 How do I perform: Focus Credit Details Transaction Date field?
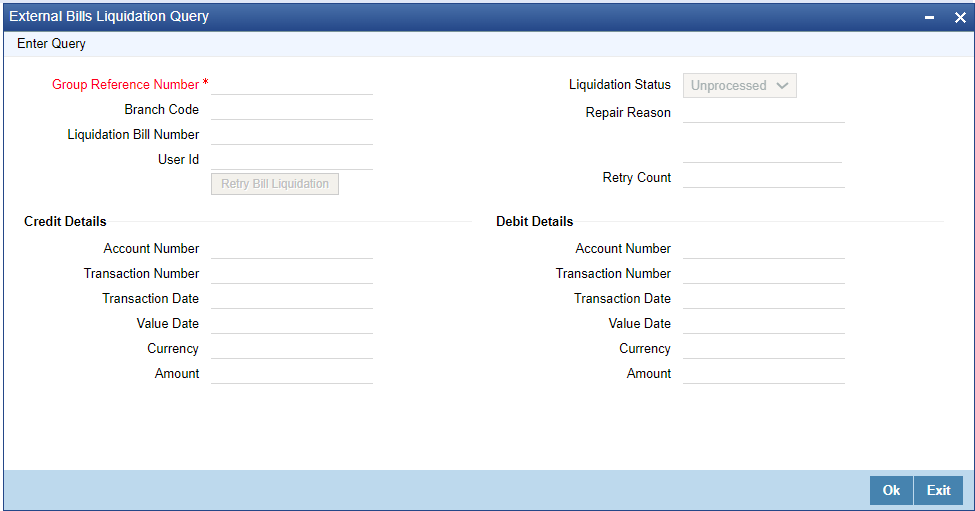coord(292,298)
